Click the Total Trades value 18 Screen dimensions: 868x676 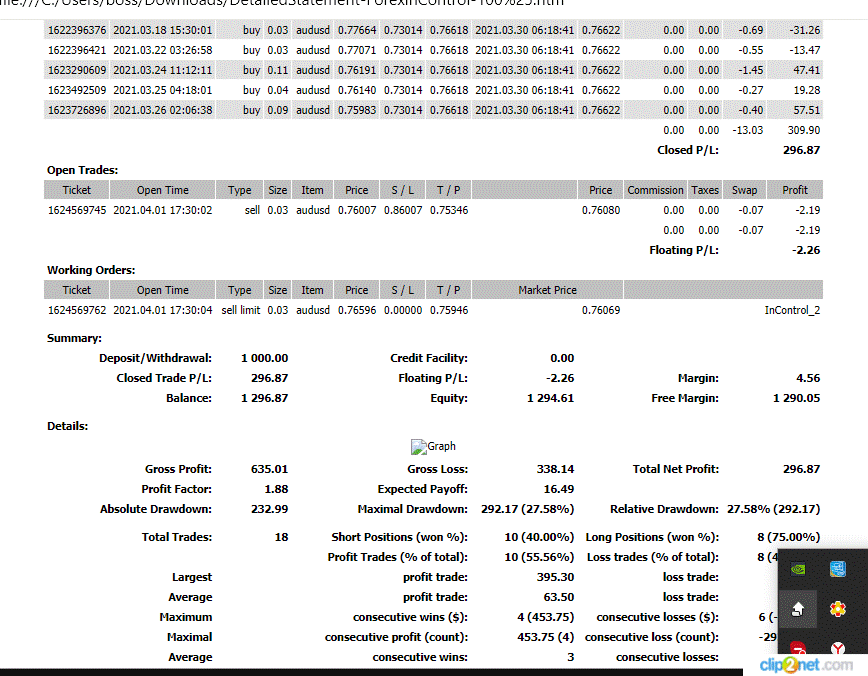pos(281,537)
